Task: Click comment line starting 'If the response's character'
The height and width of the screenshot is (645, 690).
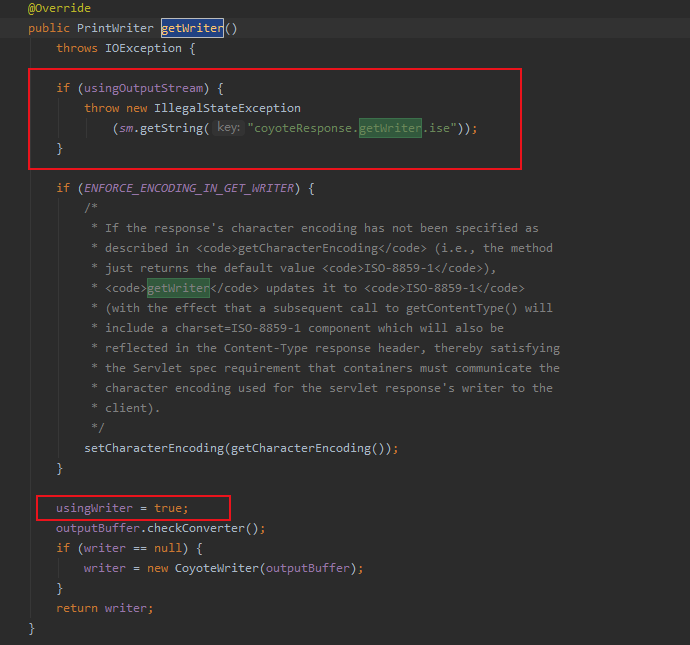Action: point(315,228)
